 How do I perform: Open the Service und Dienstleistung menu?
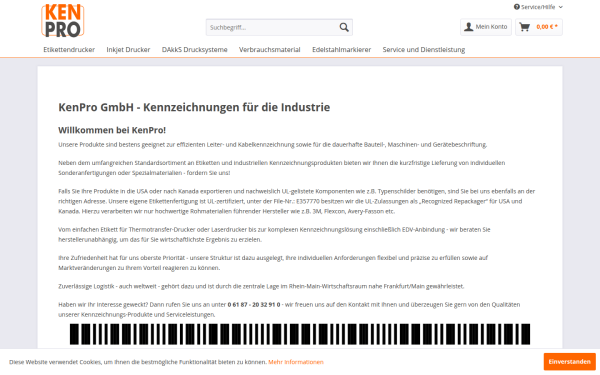[x=424, y=49]
